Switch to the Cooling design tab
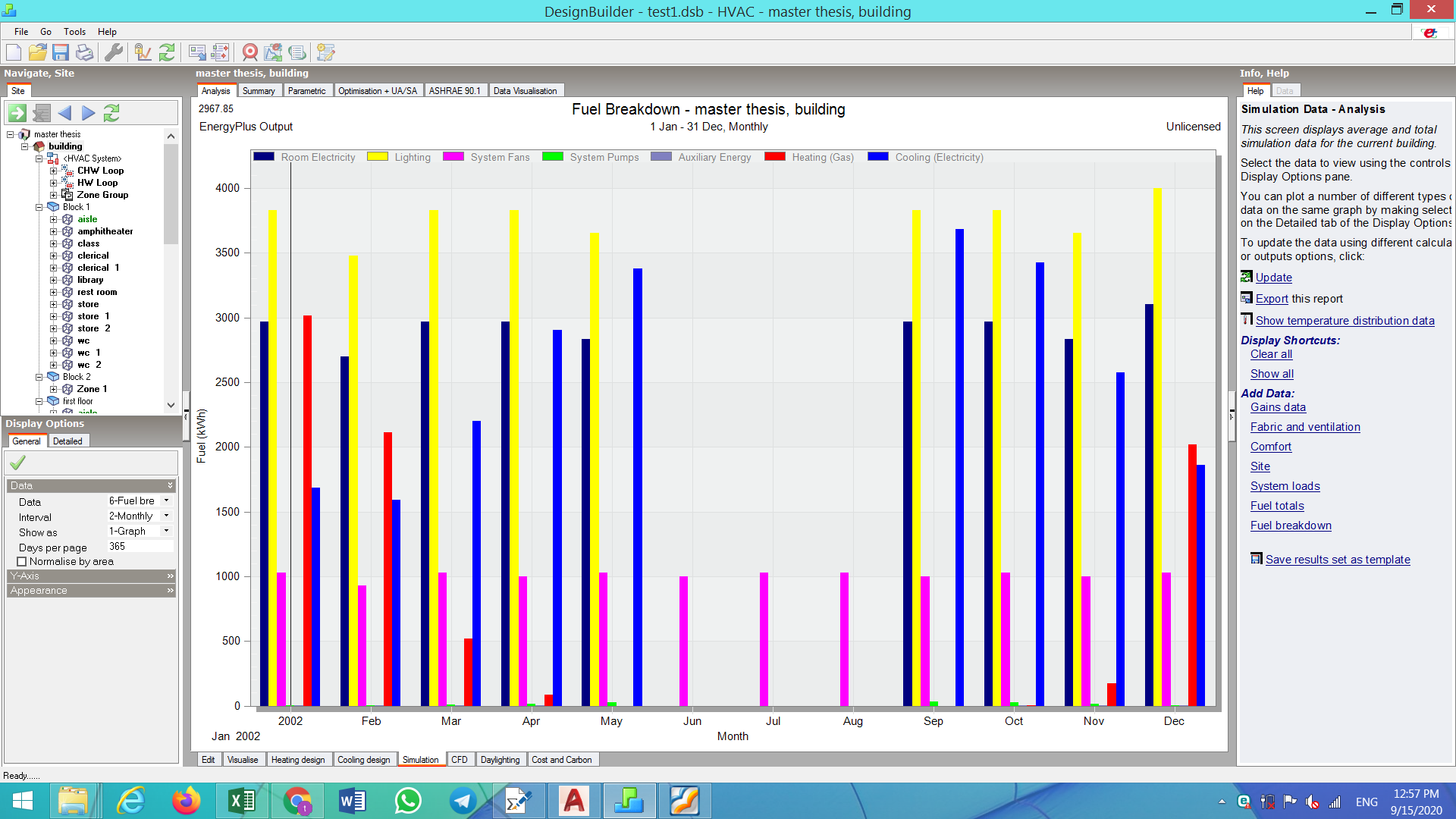This screenshot has width=1456, height=819. click(x=364, y=760)
